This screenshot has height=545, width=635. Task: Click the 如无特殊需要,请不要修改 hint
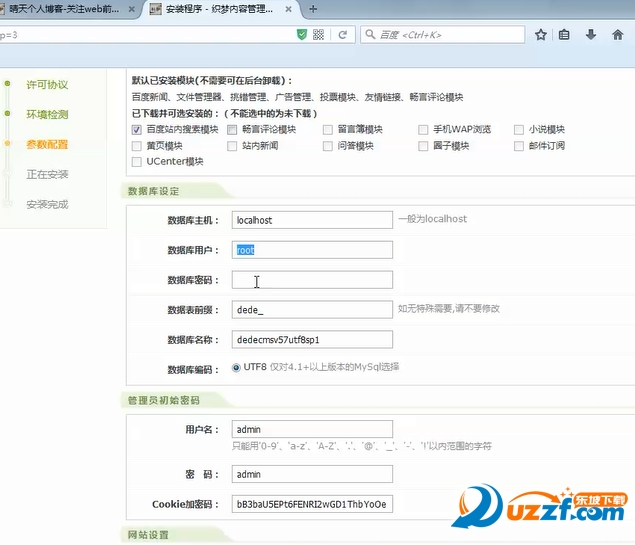pos(449,309)
